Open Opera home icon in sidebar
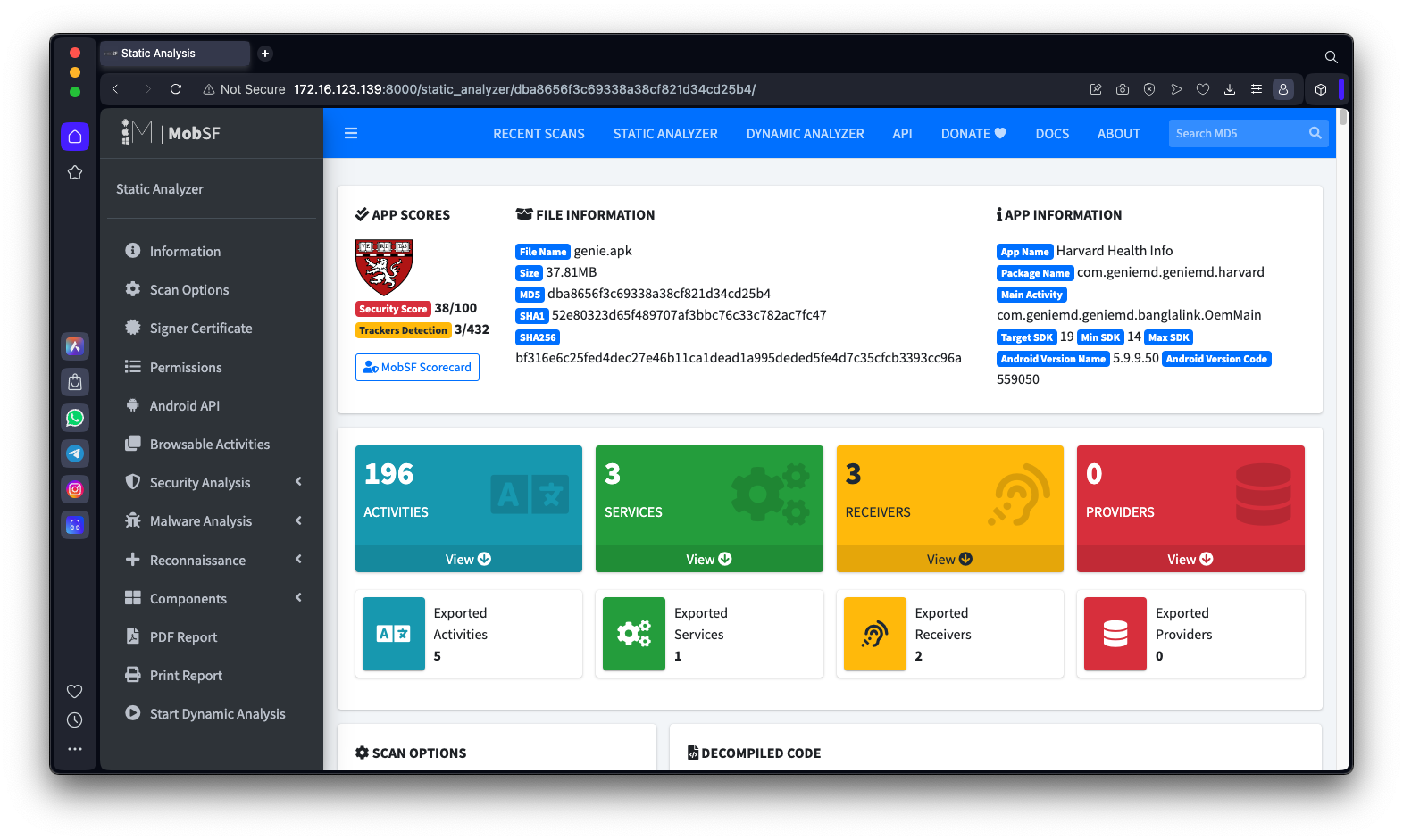1403x840 pixels. (x=75, y=137)
